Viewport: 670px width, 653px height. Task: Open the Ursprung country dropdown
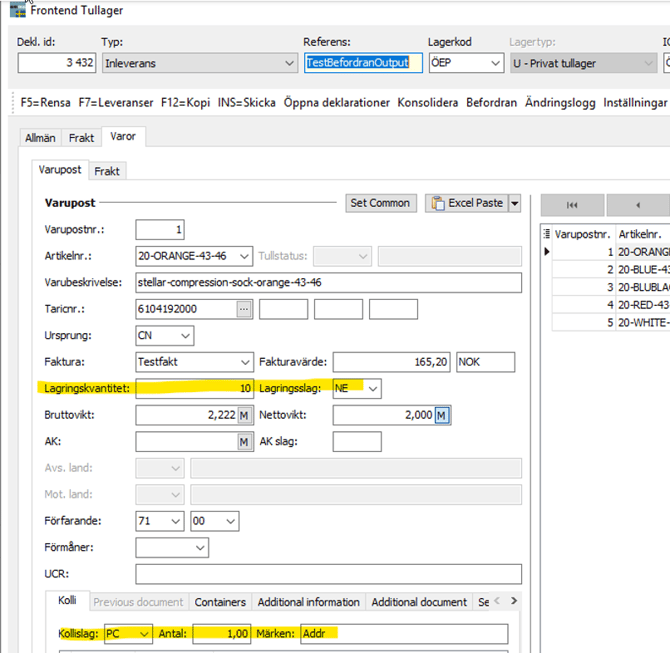[x=184, y=336]
